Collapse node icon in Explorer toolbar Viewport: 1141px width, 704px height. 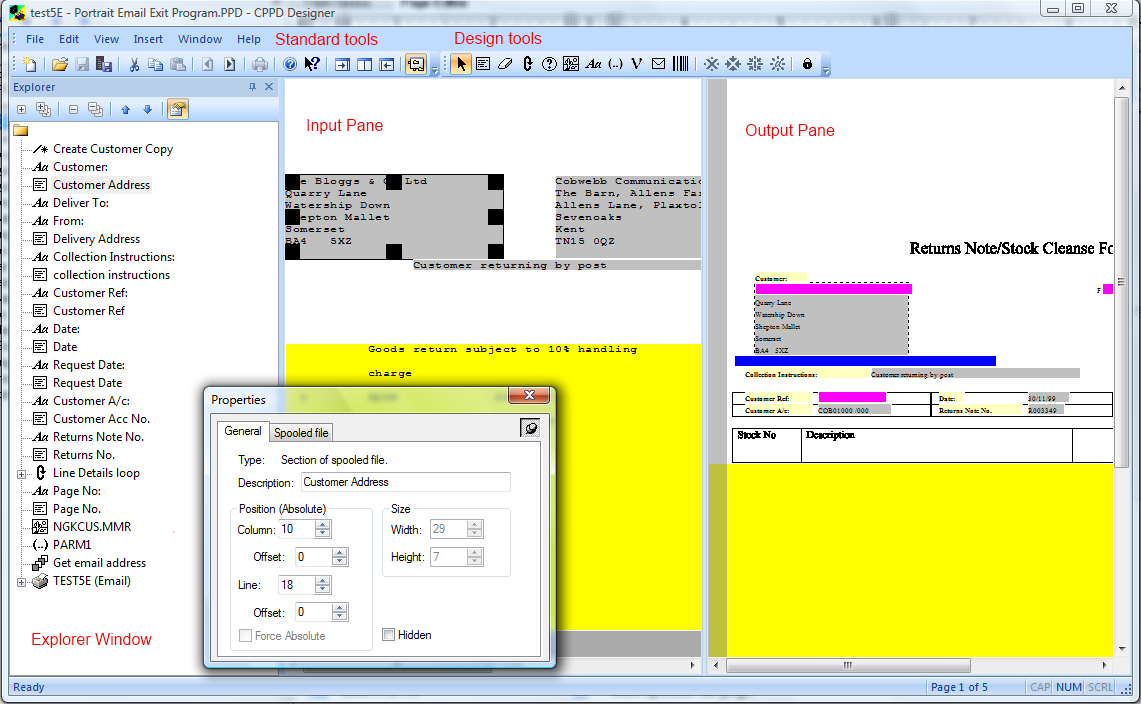point(73,109)
